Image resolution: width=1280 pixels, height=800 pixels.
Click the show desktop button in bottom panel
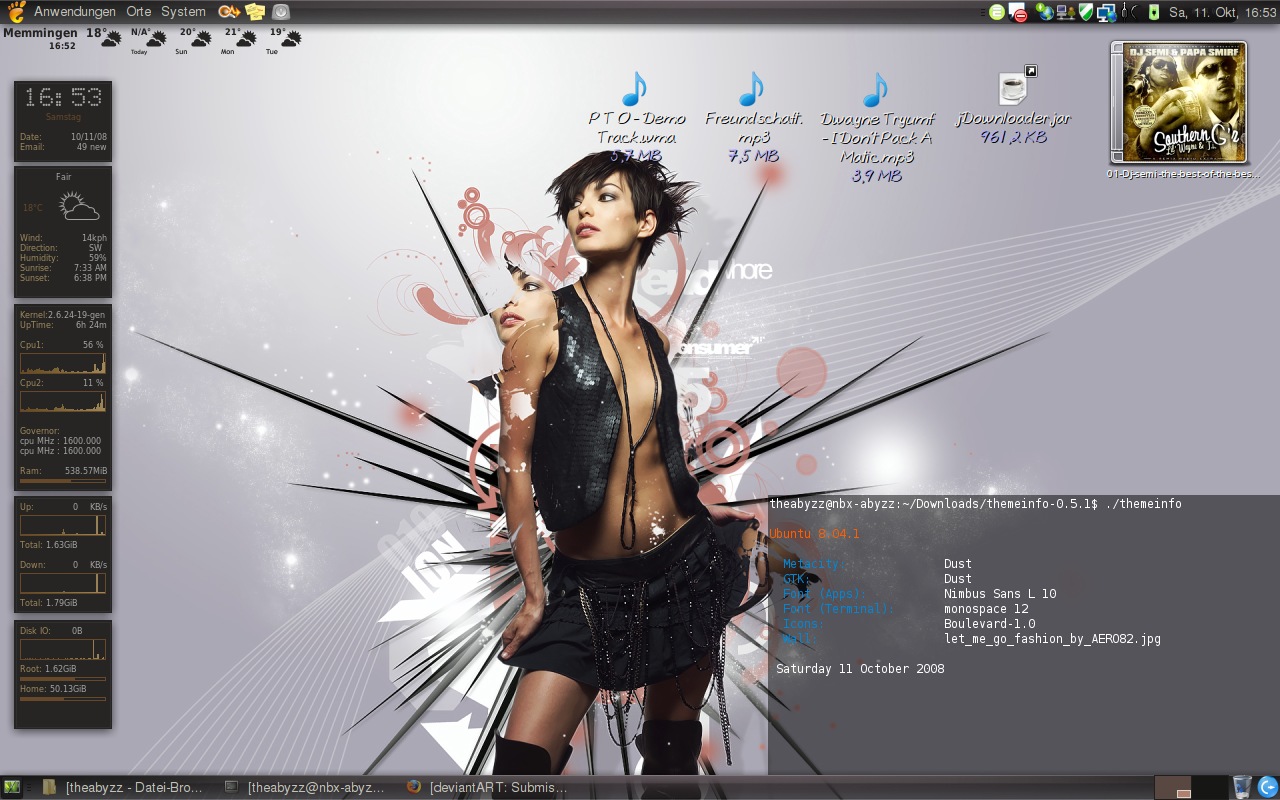click(x=12, y=787)
